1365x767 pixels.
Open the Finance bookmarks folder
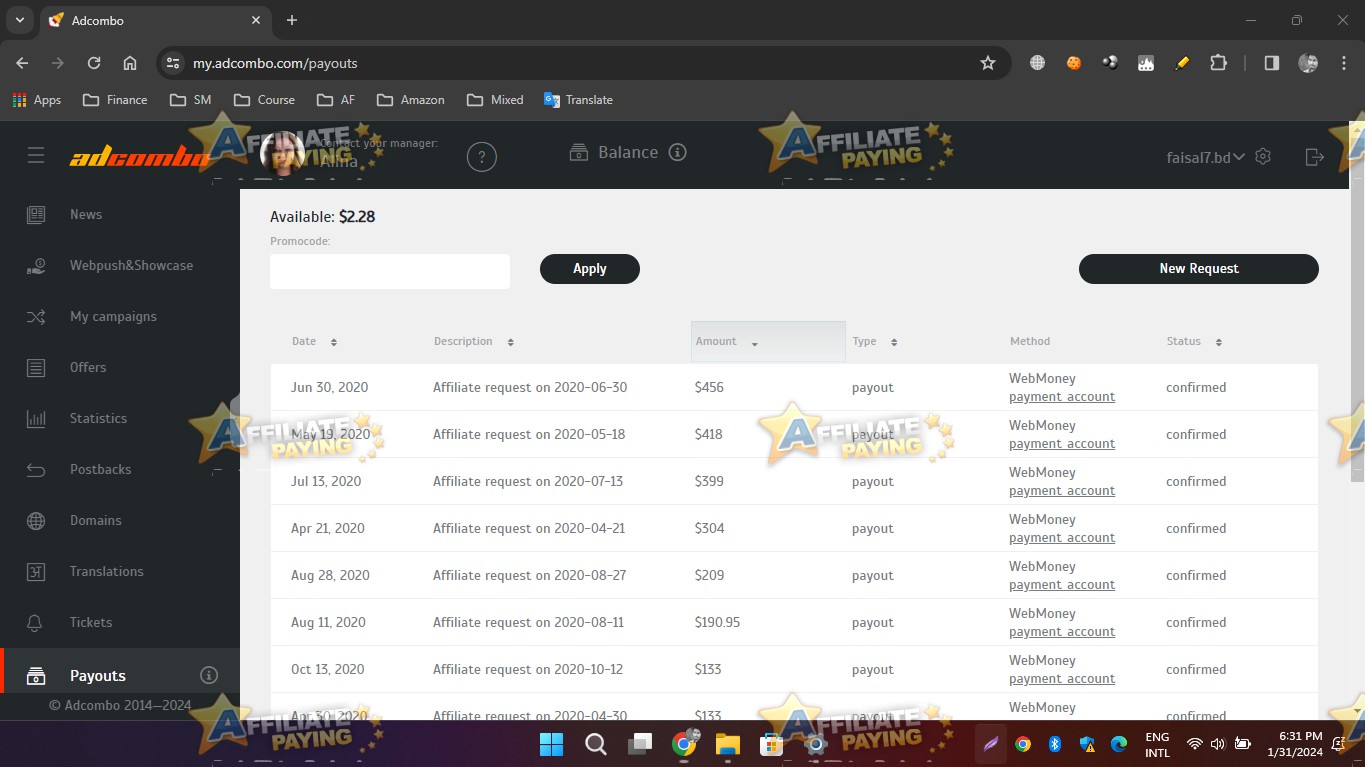pos(115,100)
